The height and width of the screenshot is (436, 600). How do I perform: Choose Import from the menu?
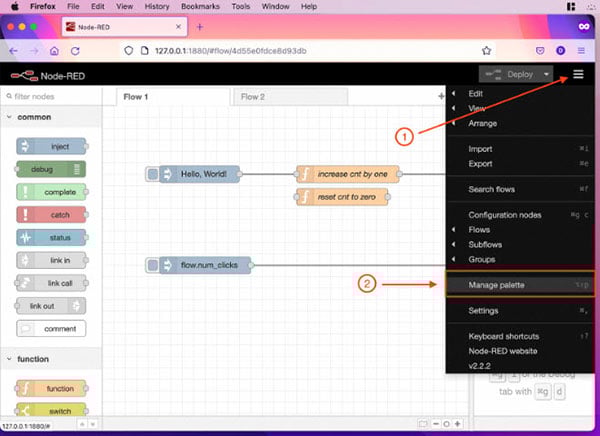pyautogui.click(x=520, y=149)
